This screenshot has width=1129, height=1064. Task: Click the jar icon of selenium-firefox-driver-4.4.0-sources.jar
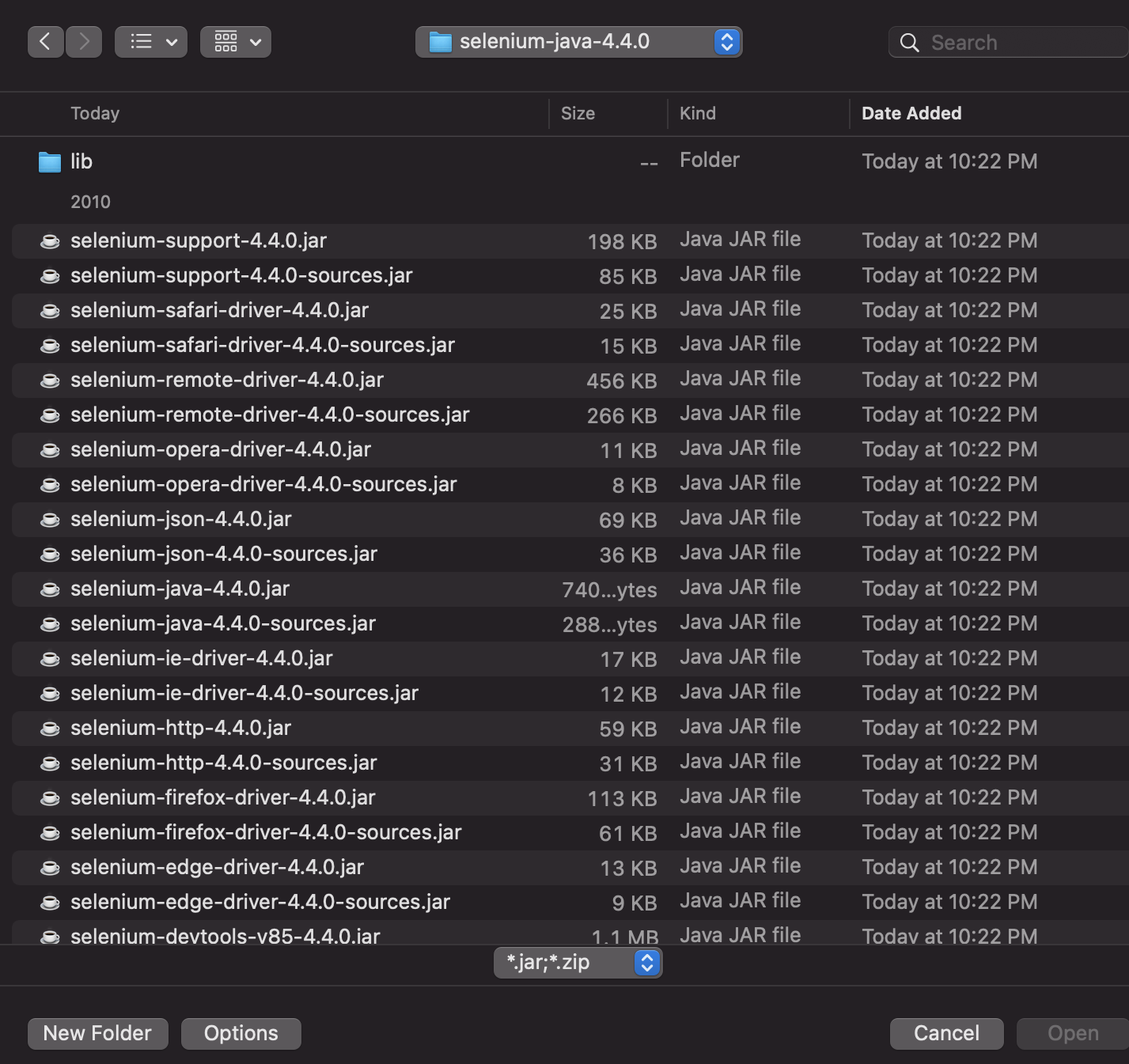[x=50, y=833]
